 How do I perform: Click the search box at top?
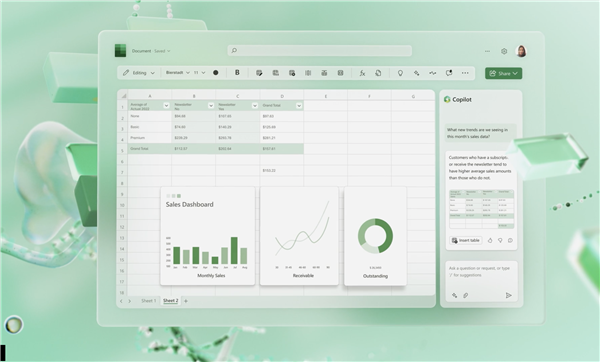point(320,51)
